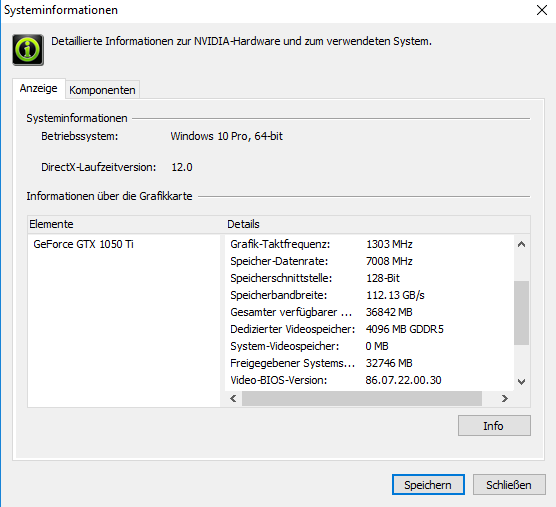This screenshot has width=556, height=507.
Task: Click the horizontal scroll right arrow
Action: click(x=505, y=399)
